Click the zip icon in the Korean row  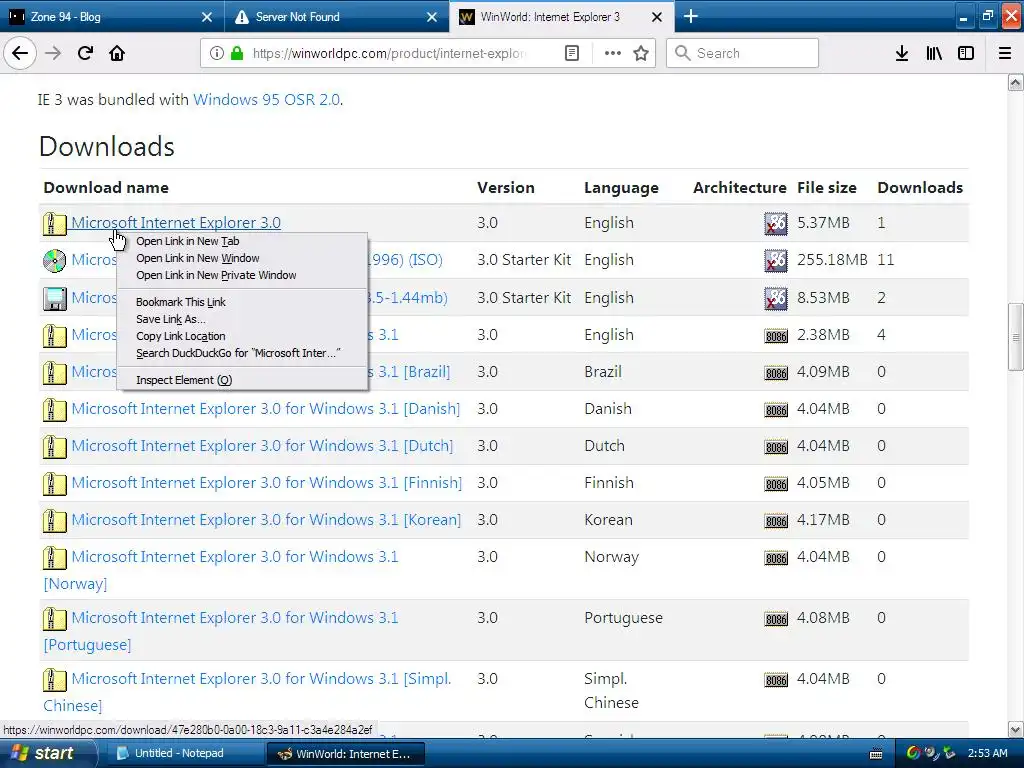[55, 521]
